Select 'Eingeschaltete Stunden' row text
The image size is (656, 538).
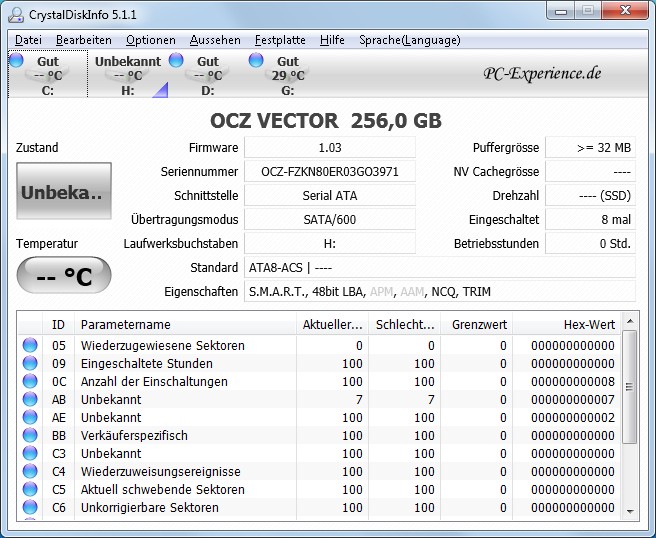pyautogui.click(x=146, y=364)
